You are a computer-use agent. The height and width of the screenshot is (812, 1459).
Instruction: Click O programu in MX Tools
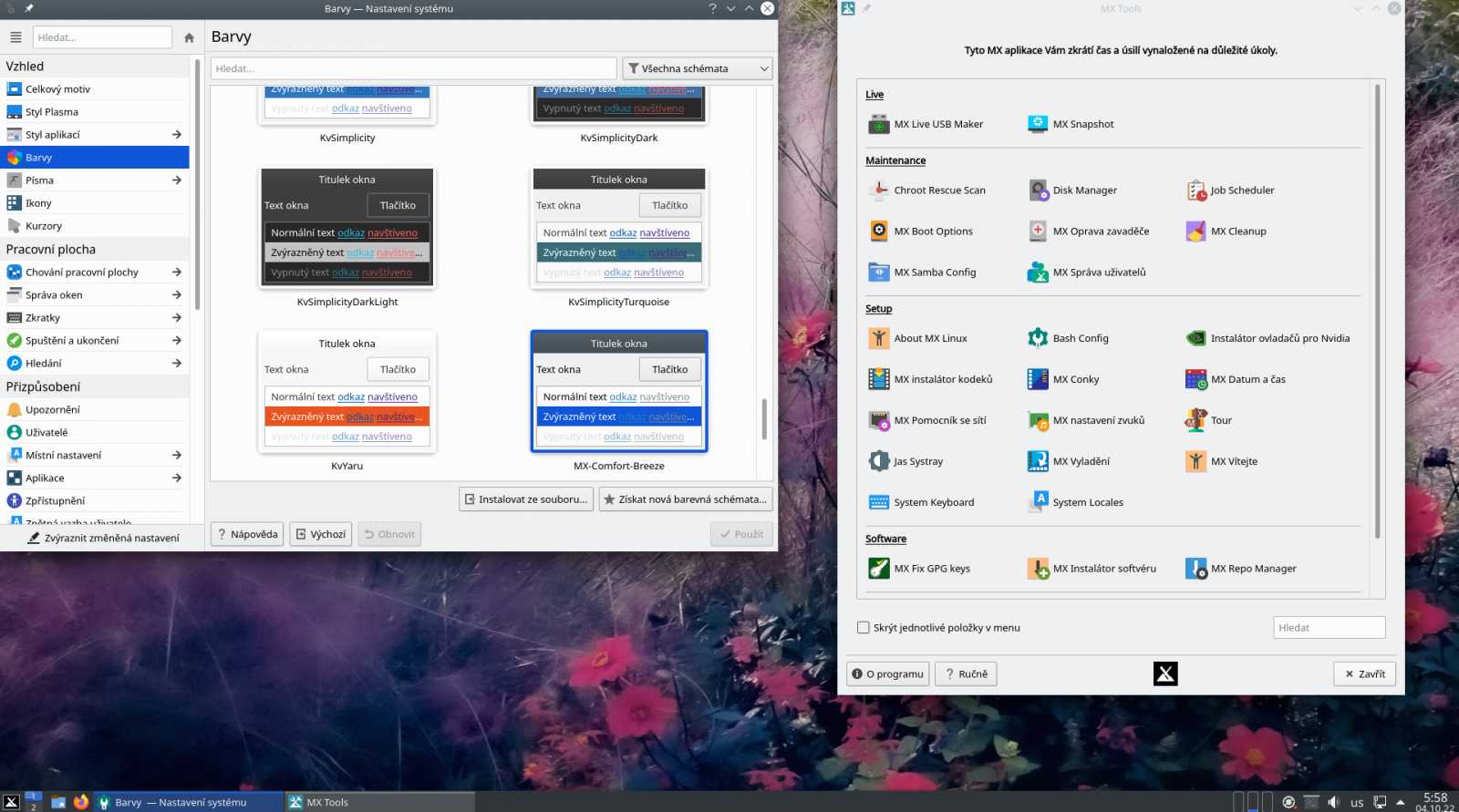click(888, 674)
